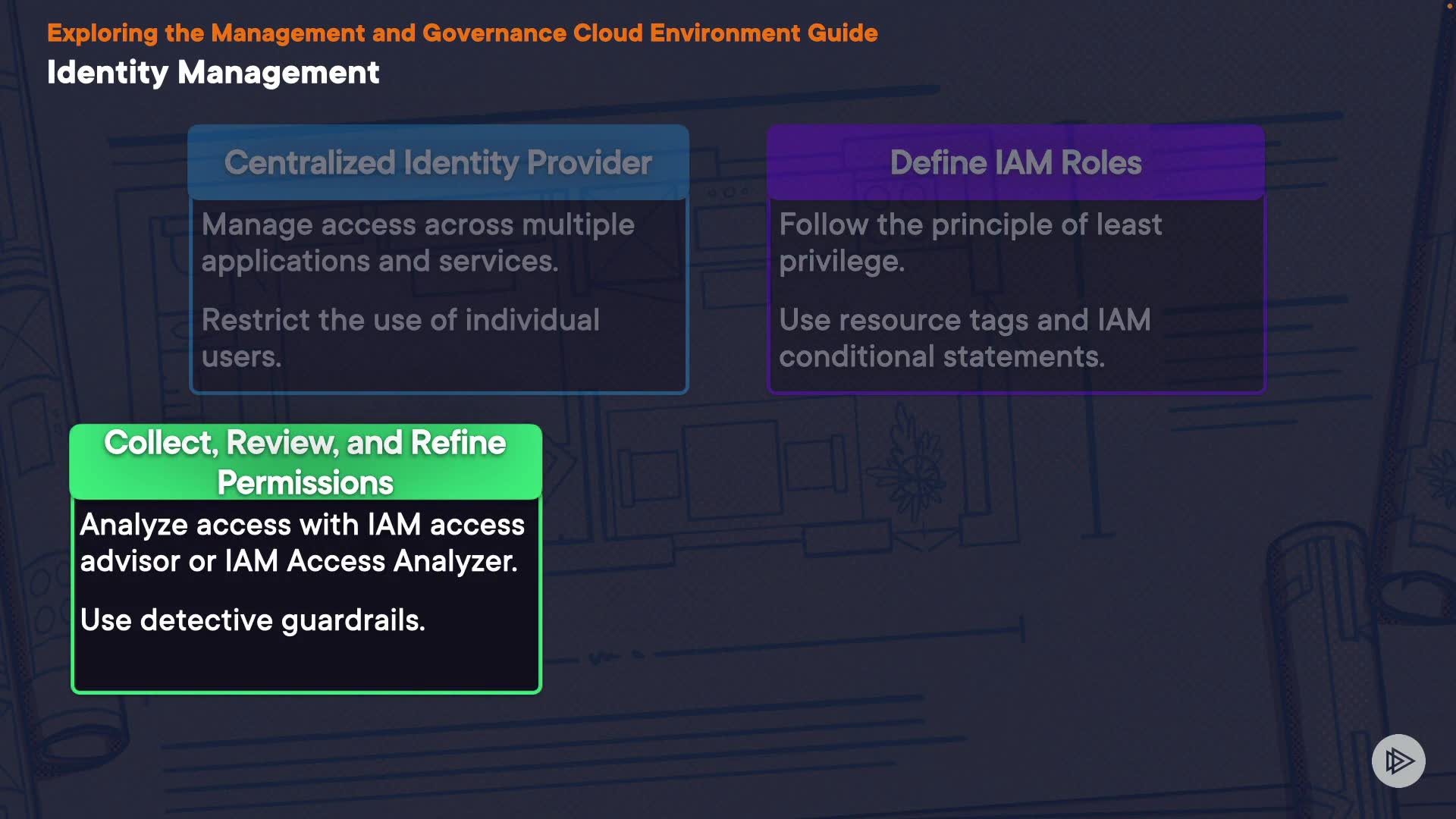Click the orange course guide title
The width and height of the screenshot is (1456, 819).
click(x=462, y=33)
